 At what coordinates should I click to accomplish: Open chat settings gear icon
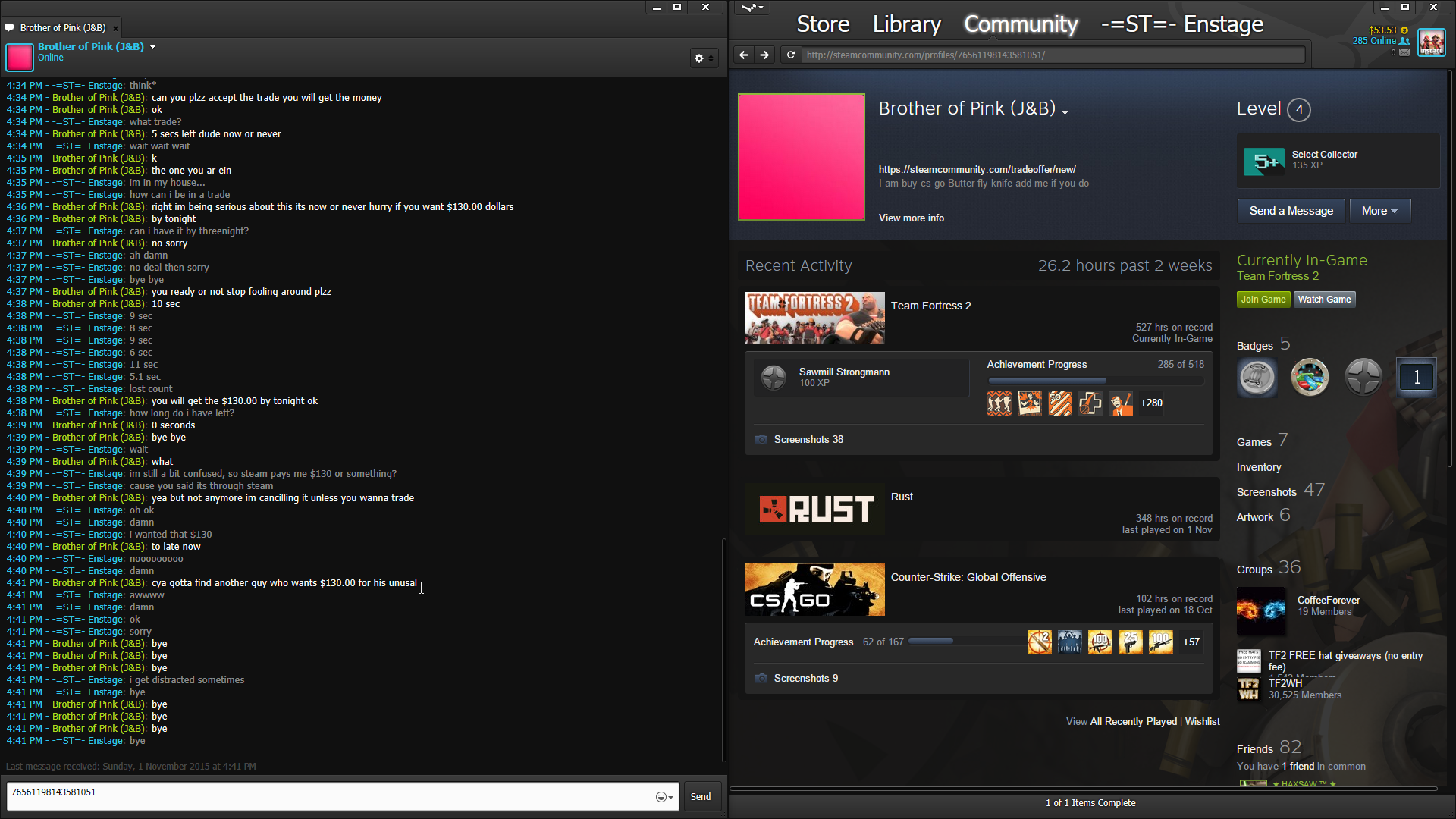(699, 58)
